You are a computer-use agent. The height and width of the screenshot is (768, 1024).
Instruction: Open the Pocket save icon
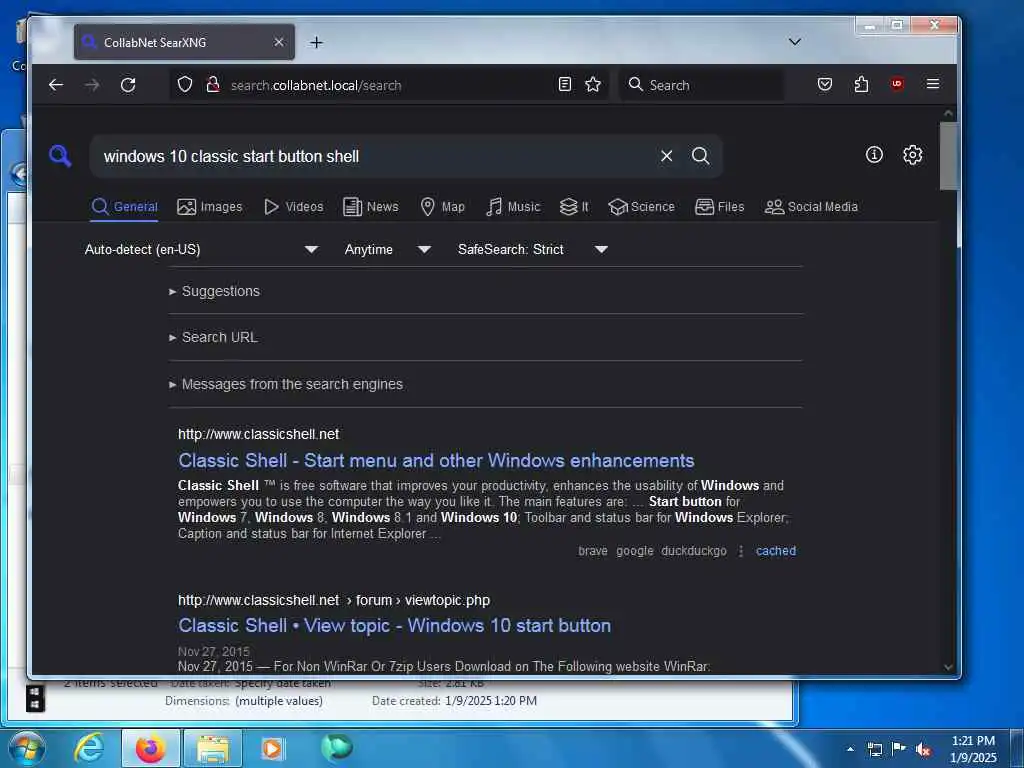tap(825, 84)
